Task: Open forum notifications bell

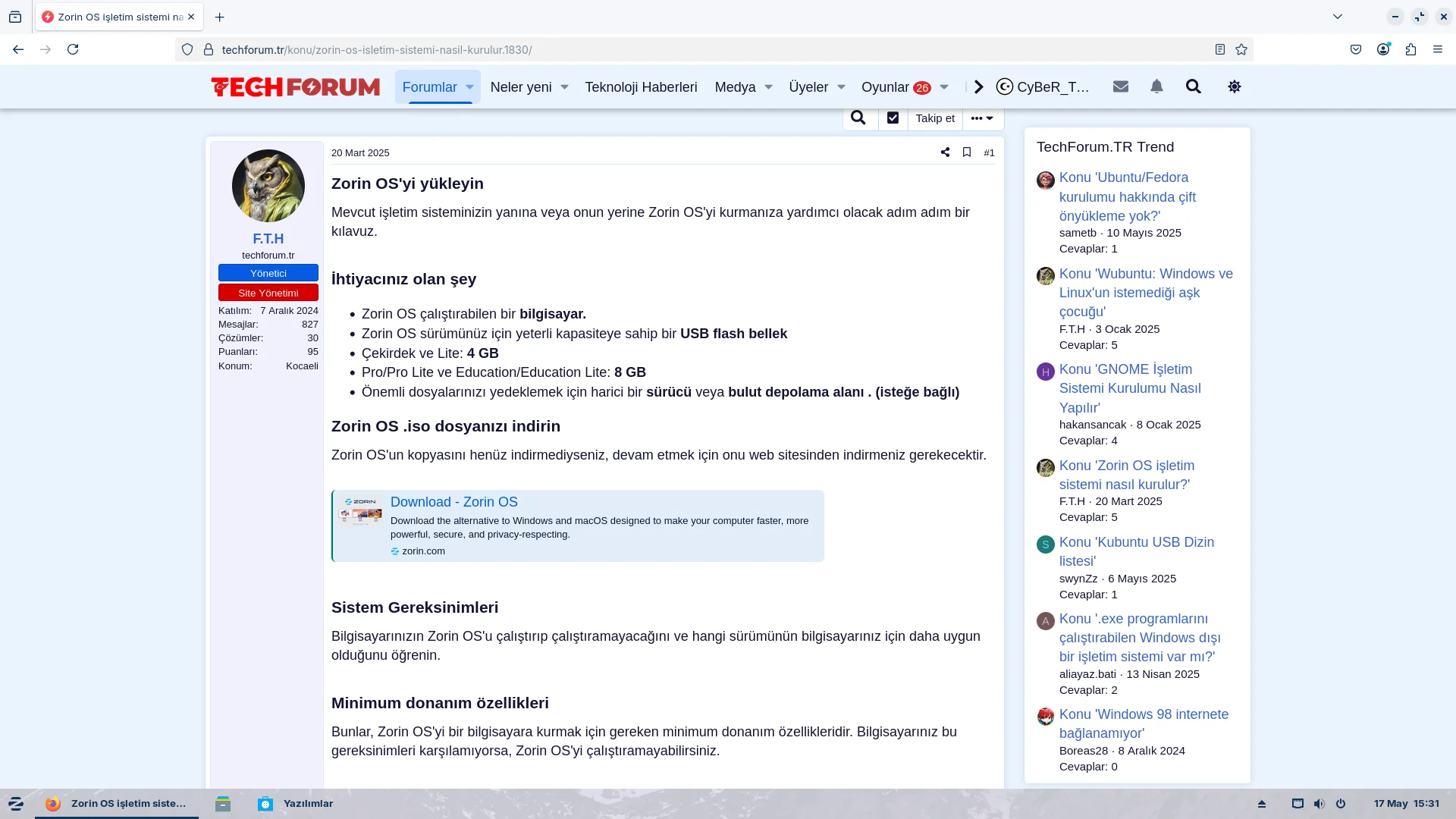Action: (1156, 86)
